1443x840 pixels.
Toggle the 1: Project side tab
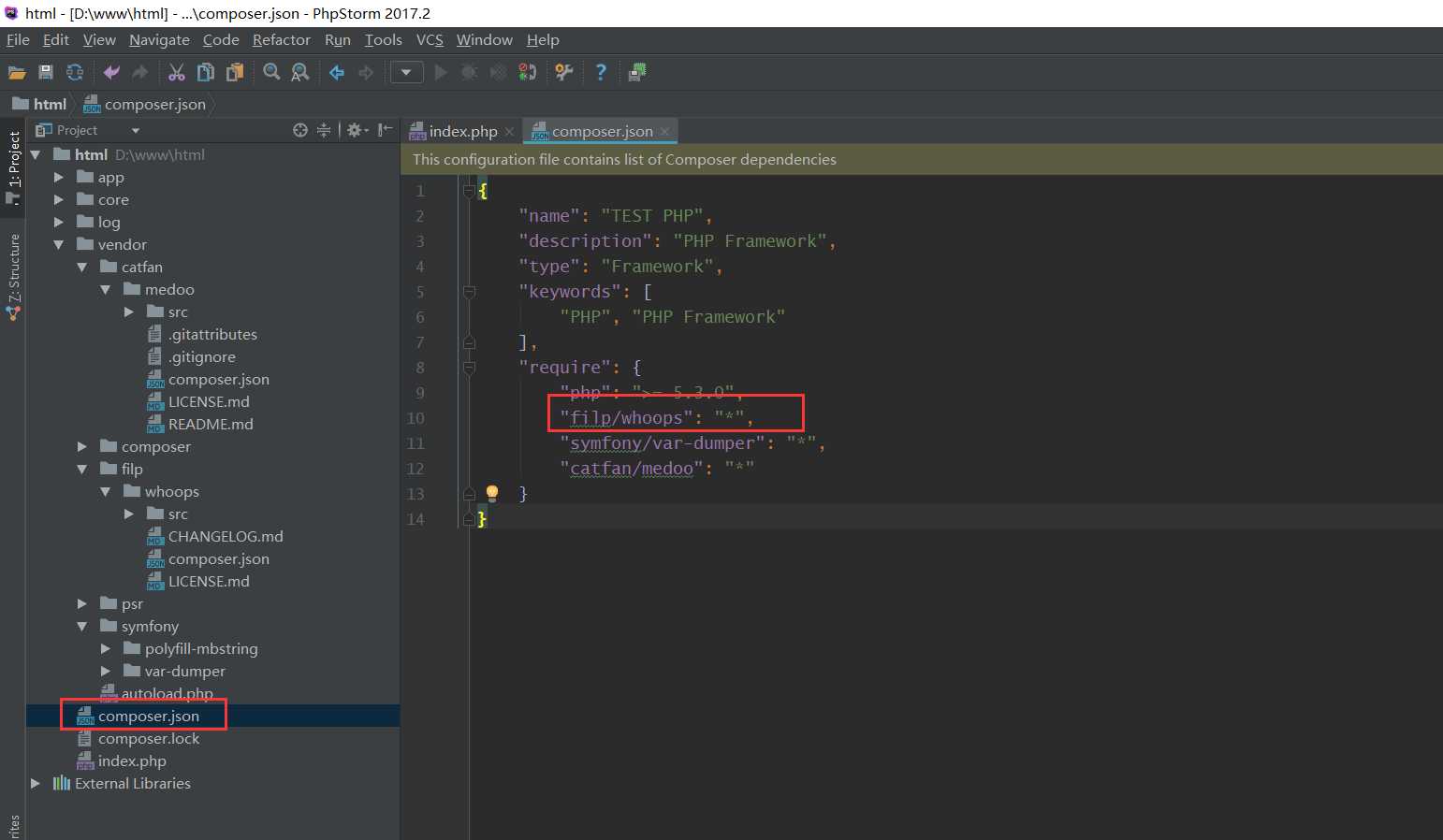pos(13,167)
